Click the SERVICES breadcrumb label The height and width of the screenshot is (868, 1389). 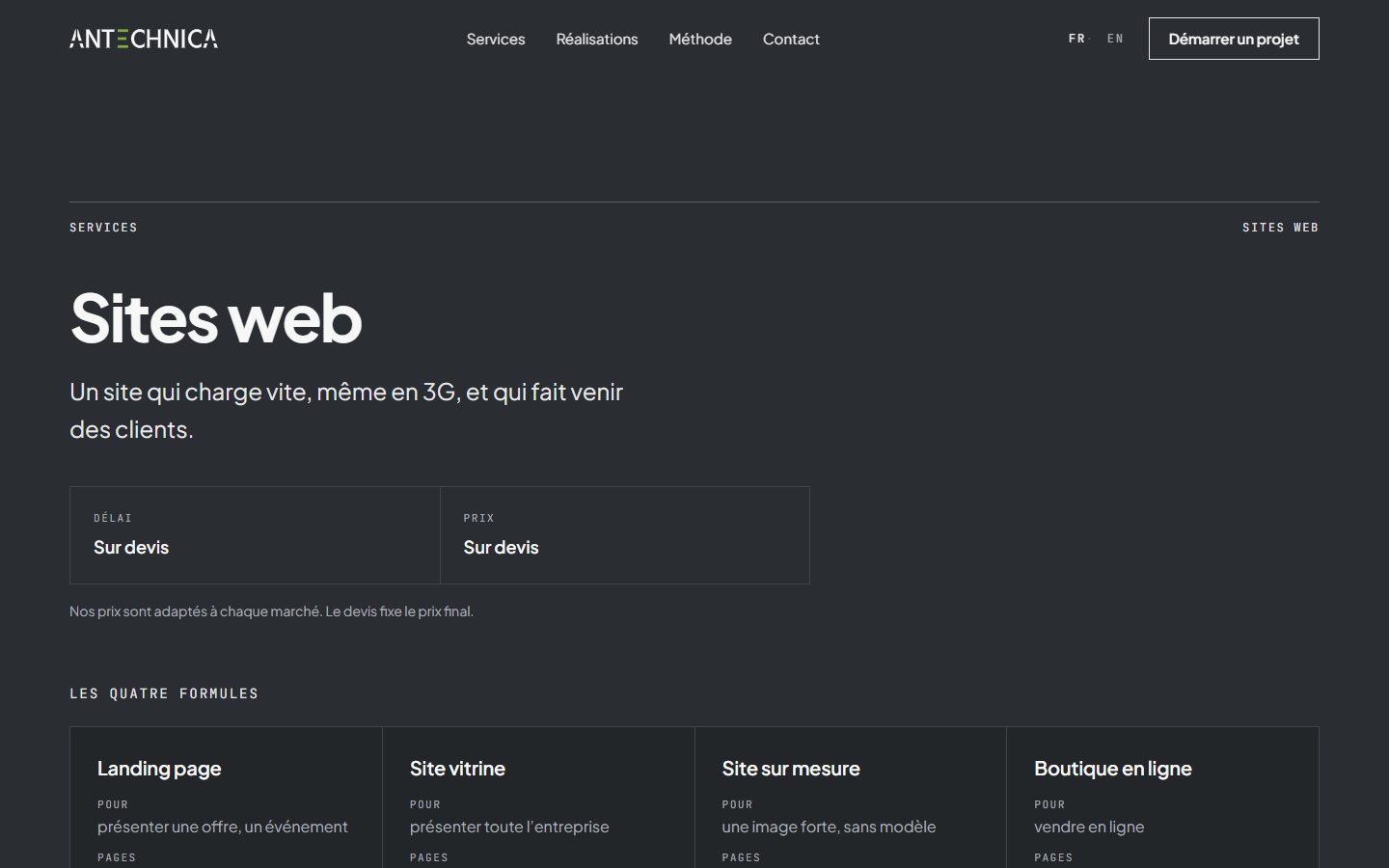(103, 228)
